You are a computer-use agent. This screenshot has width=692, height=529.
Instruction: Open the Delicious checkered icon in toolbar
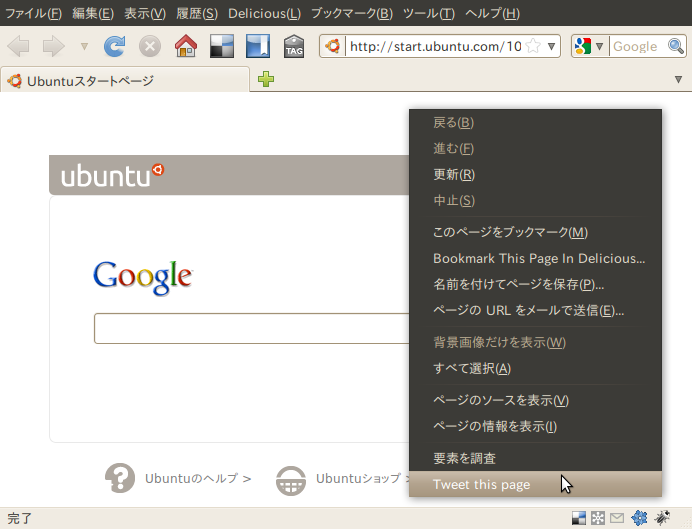(x=222, y=46)
